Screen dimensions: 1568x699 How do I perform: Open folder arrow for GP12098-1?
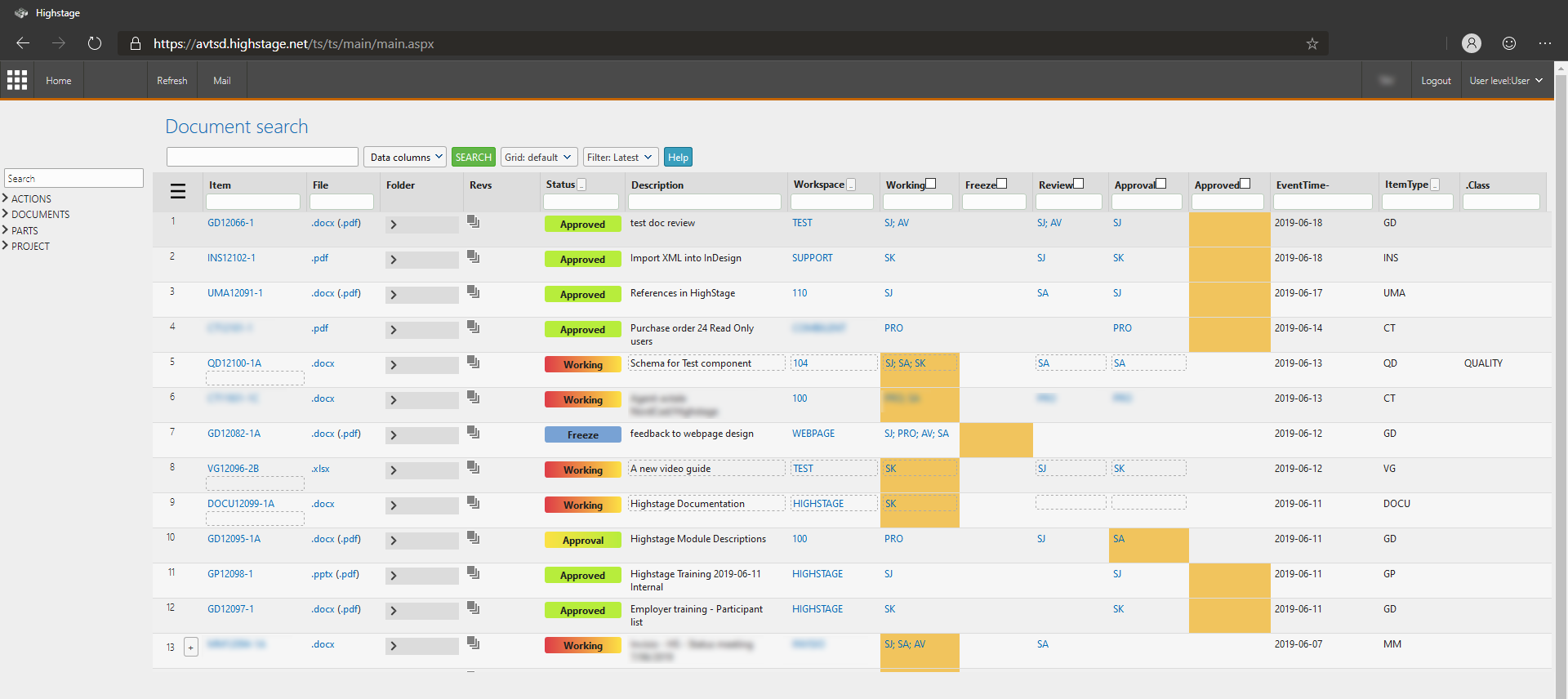394,576
